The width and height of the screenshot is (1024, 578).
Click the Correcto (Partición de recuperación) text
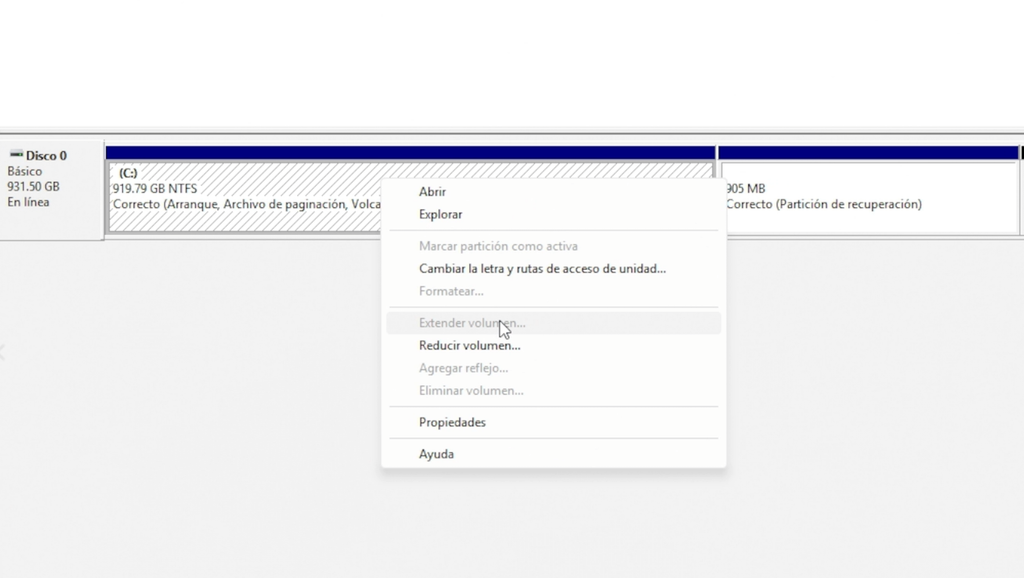[x=824, y=204]
